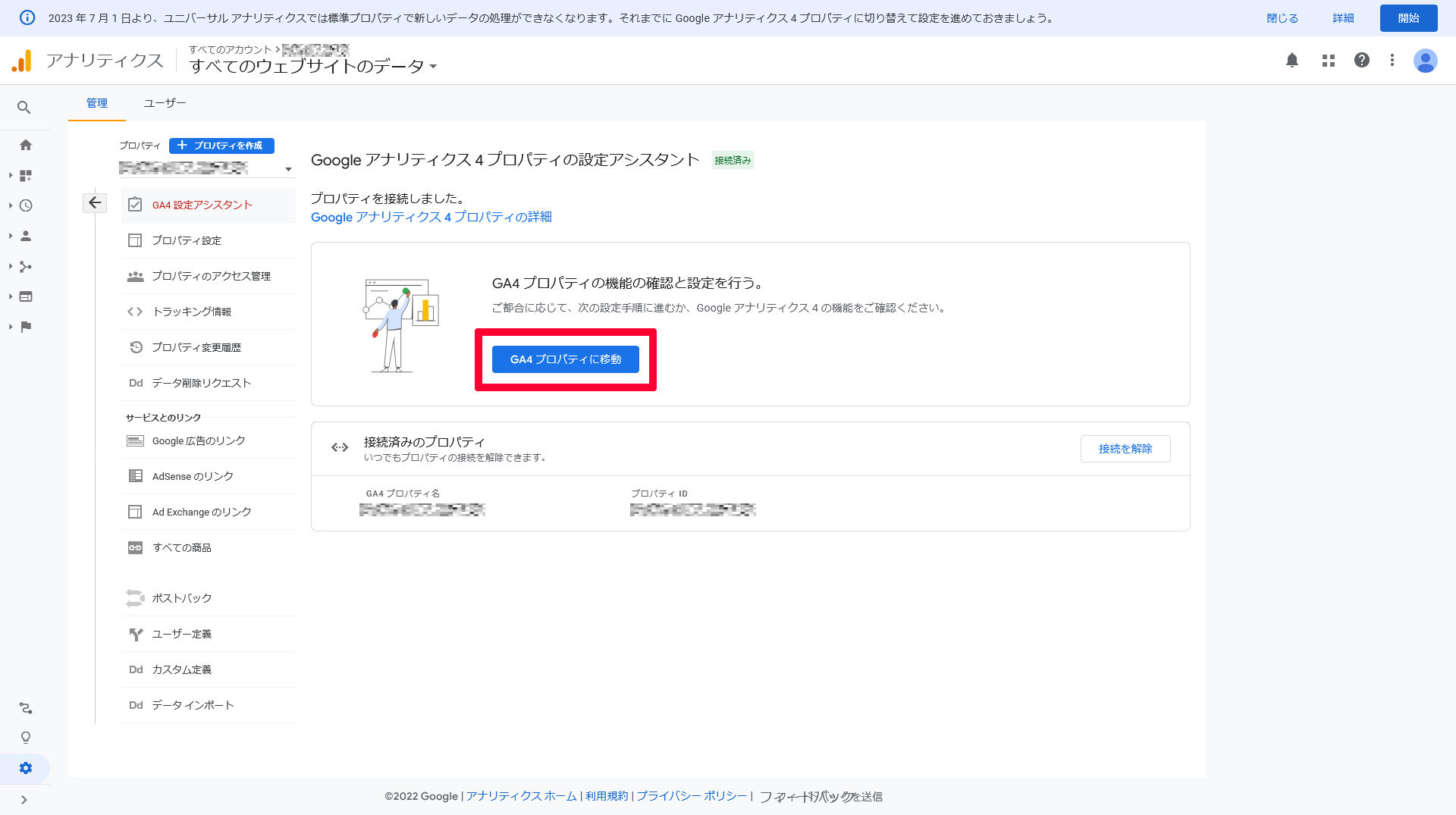Image resolution: width=1456 pixels, height=815 pixels.
Task: Open アナリティクス ホーム footer link
Action: 522,796
